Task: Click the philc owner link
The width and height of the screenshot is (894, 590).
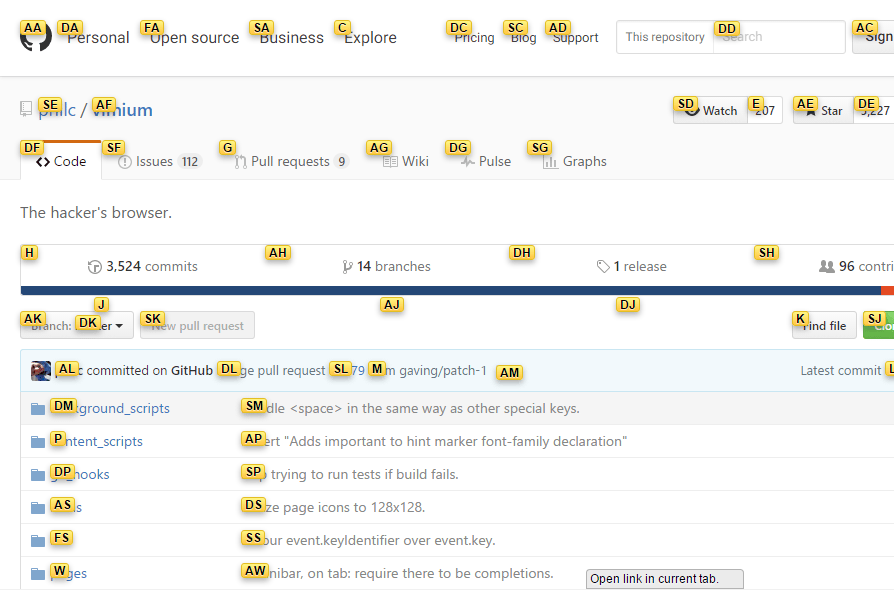Action: (x=57, y=109)
